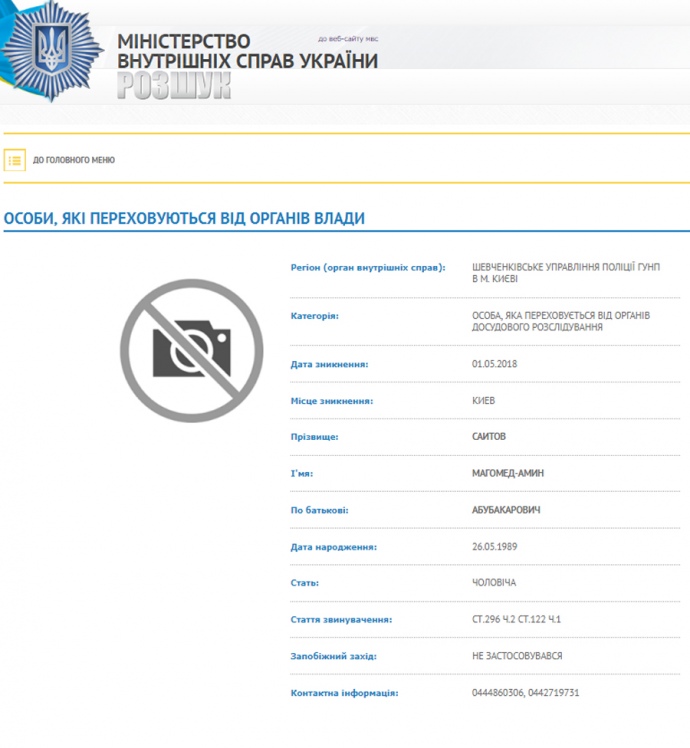Click the date of disappearance value 01.05.2018
The image size is (690, 748).
point(495,364)
